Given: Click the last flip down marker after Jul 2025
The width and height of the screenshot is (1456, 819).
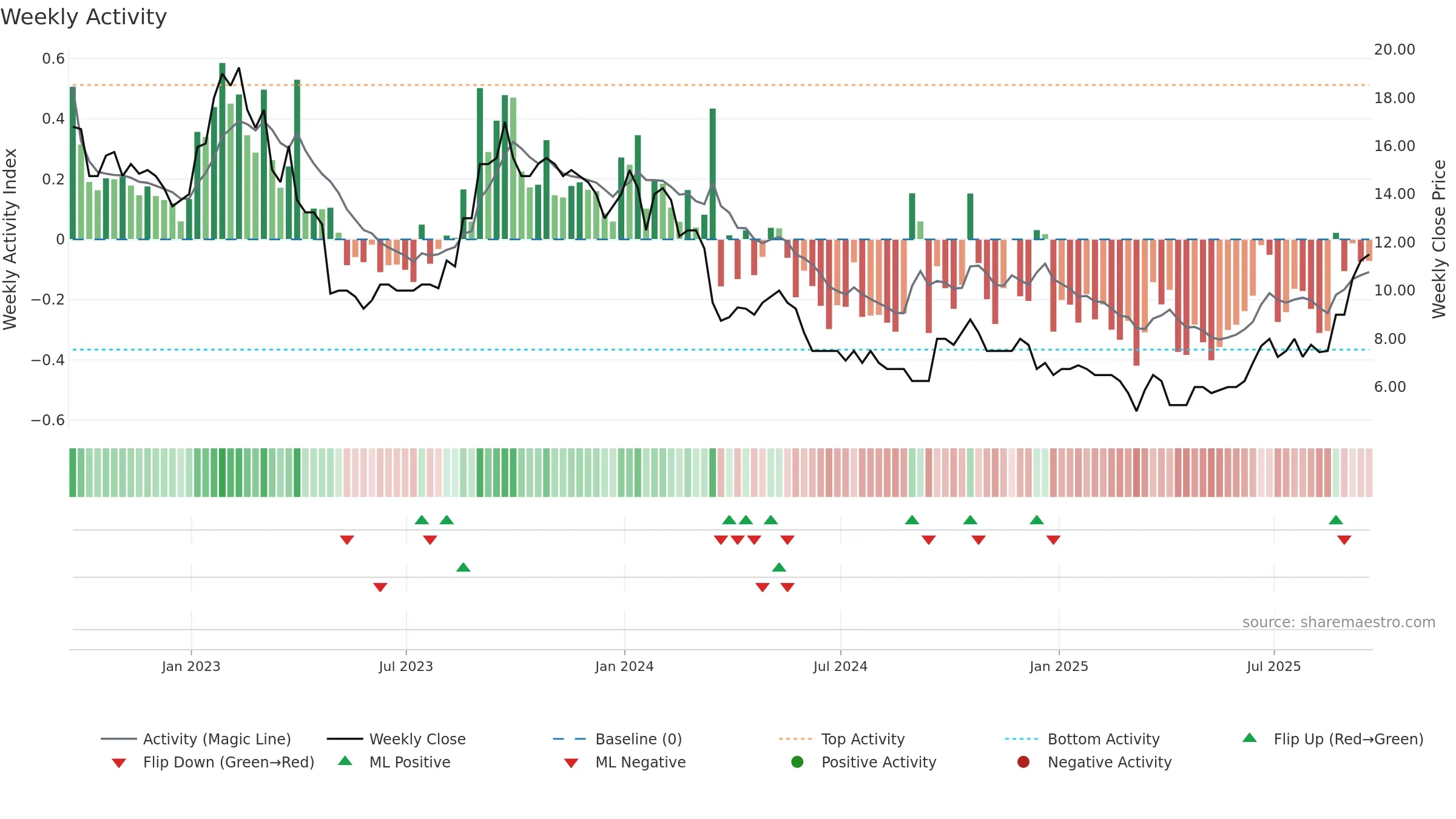Looking at the screenshot, I should (1344, 540).
